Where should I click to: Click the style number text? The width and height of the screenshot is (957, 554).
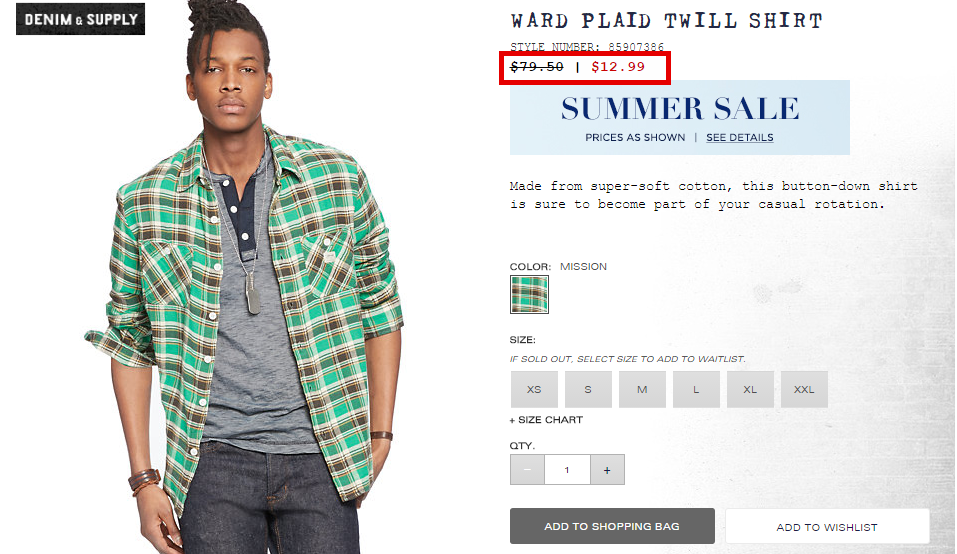coord(587,46)
